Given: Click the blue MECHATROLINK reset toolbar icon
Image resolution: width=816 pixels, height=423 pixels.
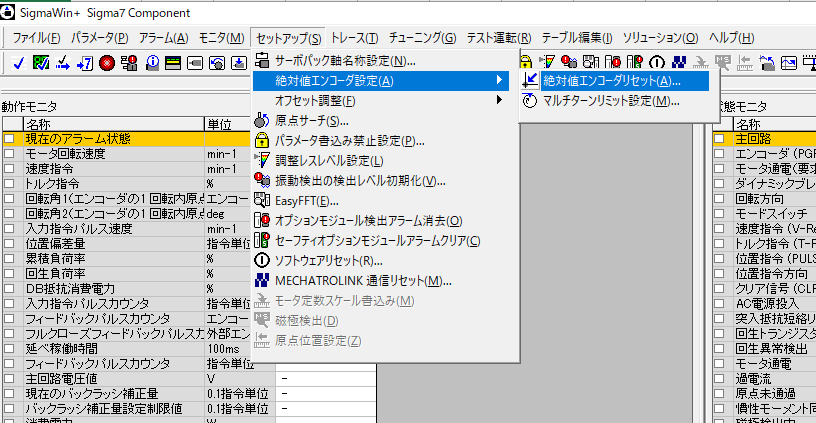Looking at the screenshot, I should tap(679, 62).
